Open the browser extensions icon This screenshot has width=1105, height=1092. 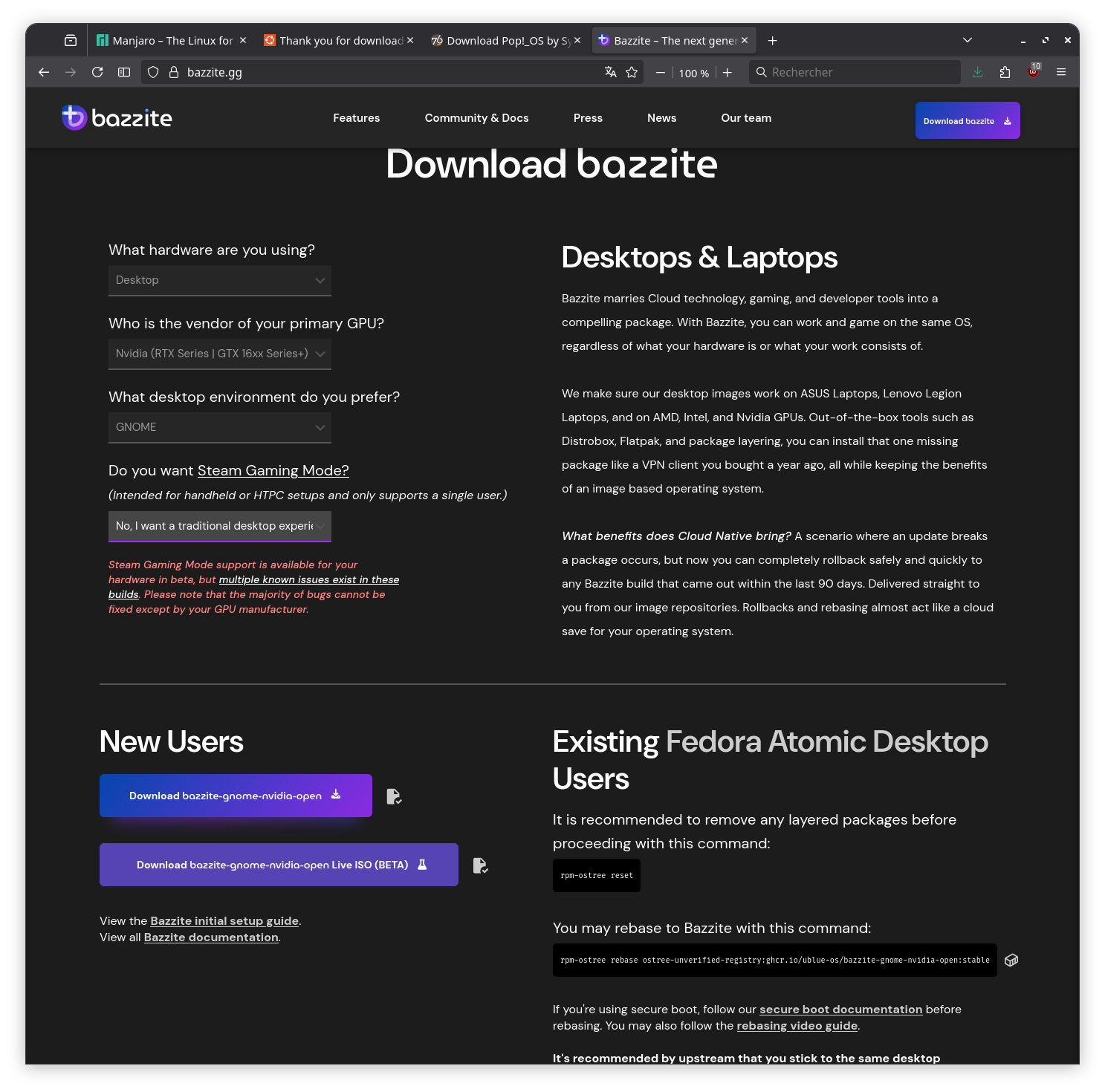pyautogui.click(x=1005, y=72)
